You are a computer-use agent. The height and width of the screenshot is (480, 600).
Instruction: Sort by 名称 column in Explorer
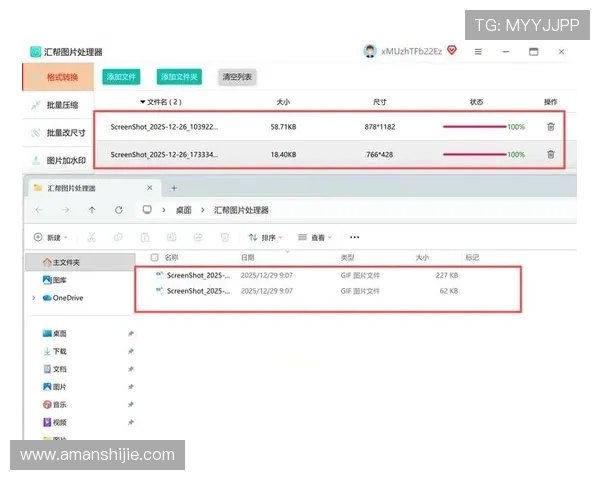pyautogui.click(x=171, y=257)
